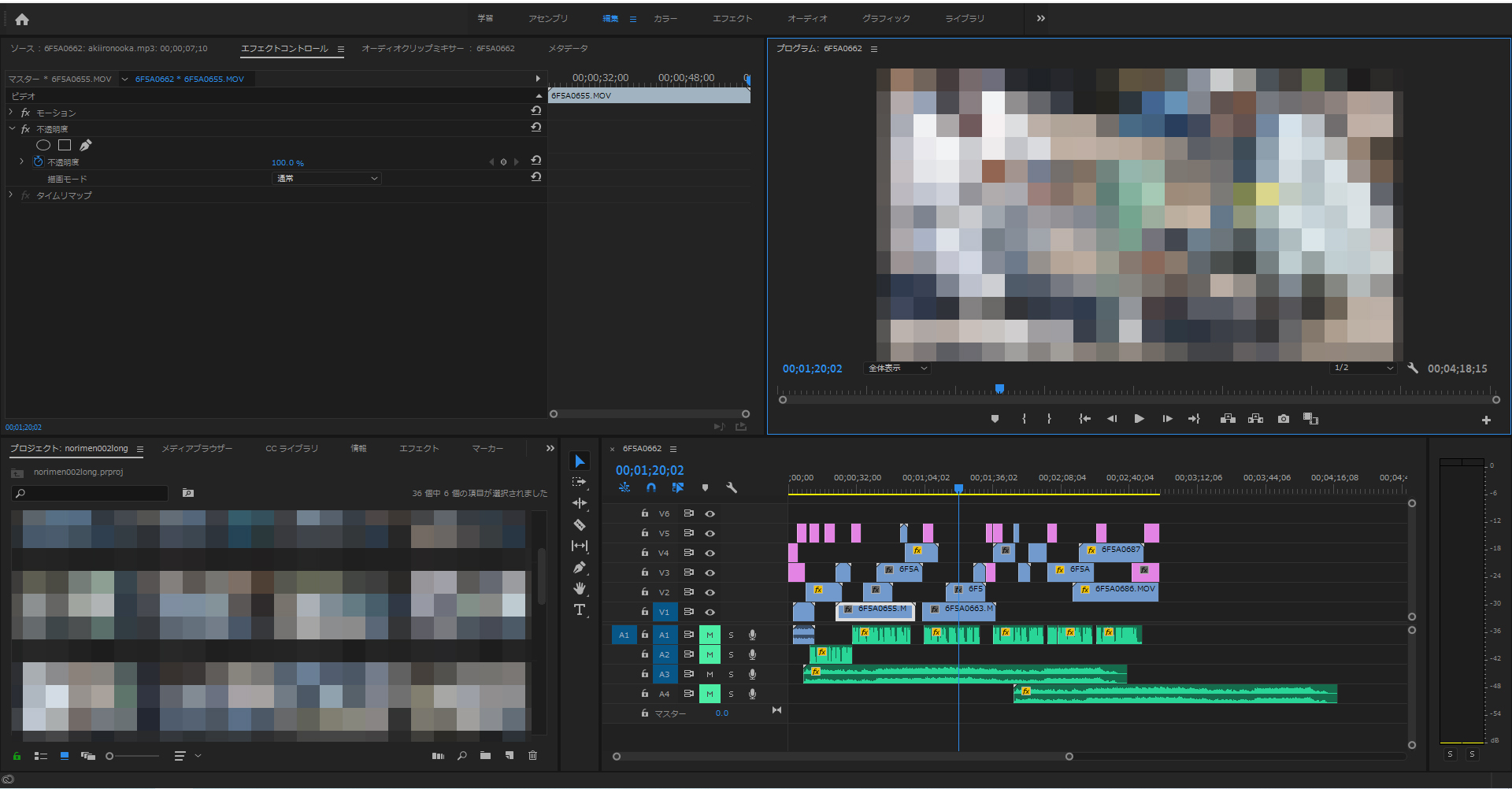This screenshot has width=1512, height=789.
Task: Expand the Motion effect properties
Action: [11, 113]
